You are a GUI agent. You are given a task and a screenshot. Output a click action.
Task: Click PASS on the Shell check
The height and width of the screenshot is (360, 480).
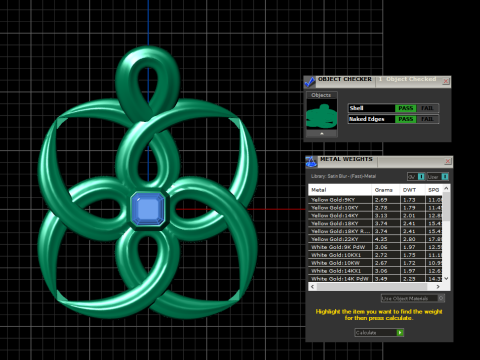coord(405,108)
